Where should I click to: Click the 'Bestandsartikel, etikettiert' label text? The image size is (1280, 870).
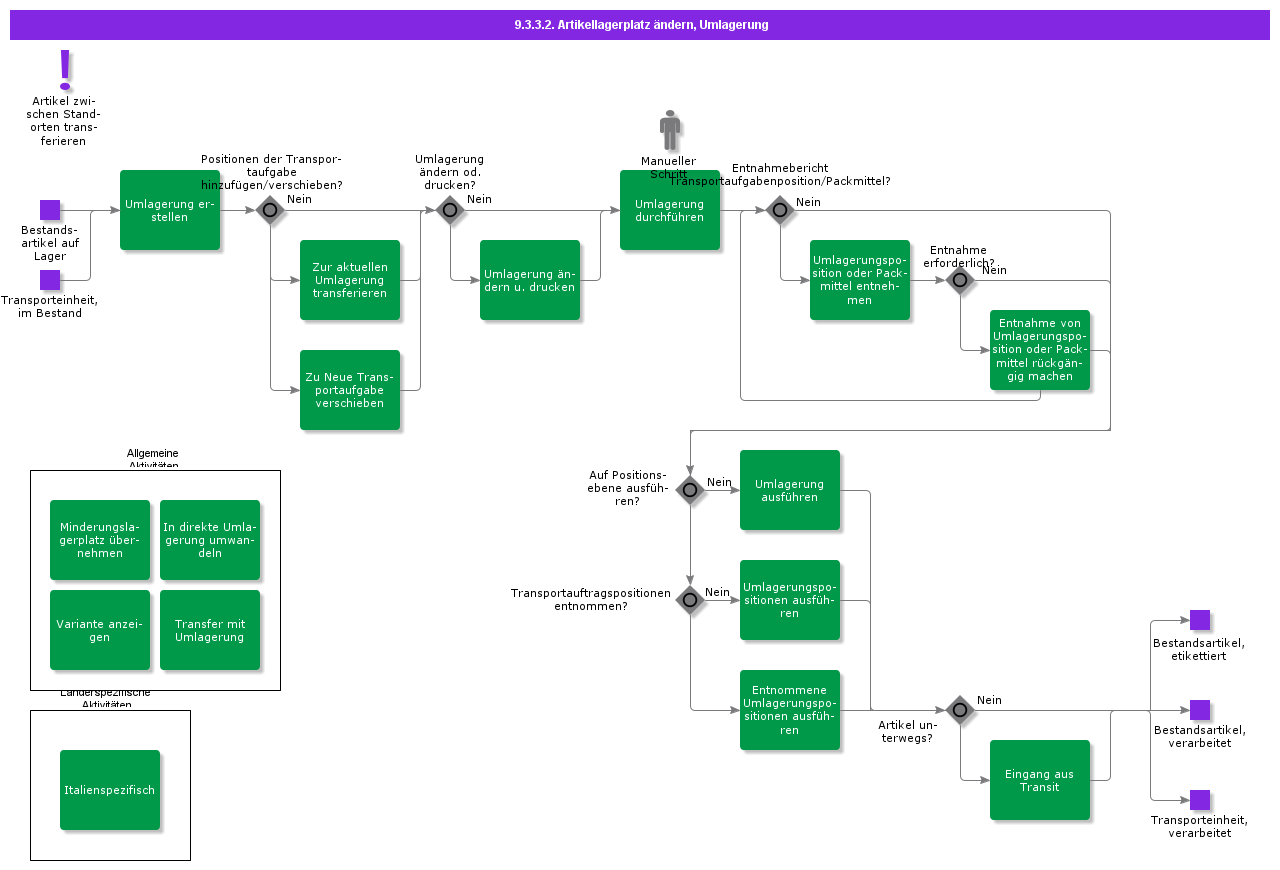pos(1199,649)
